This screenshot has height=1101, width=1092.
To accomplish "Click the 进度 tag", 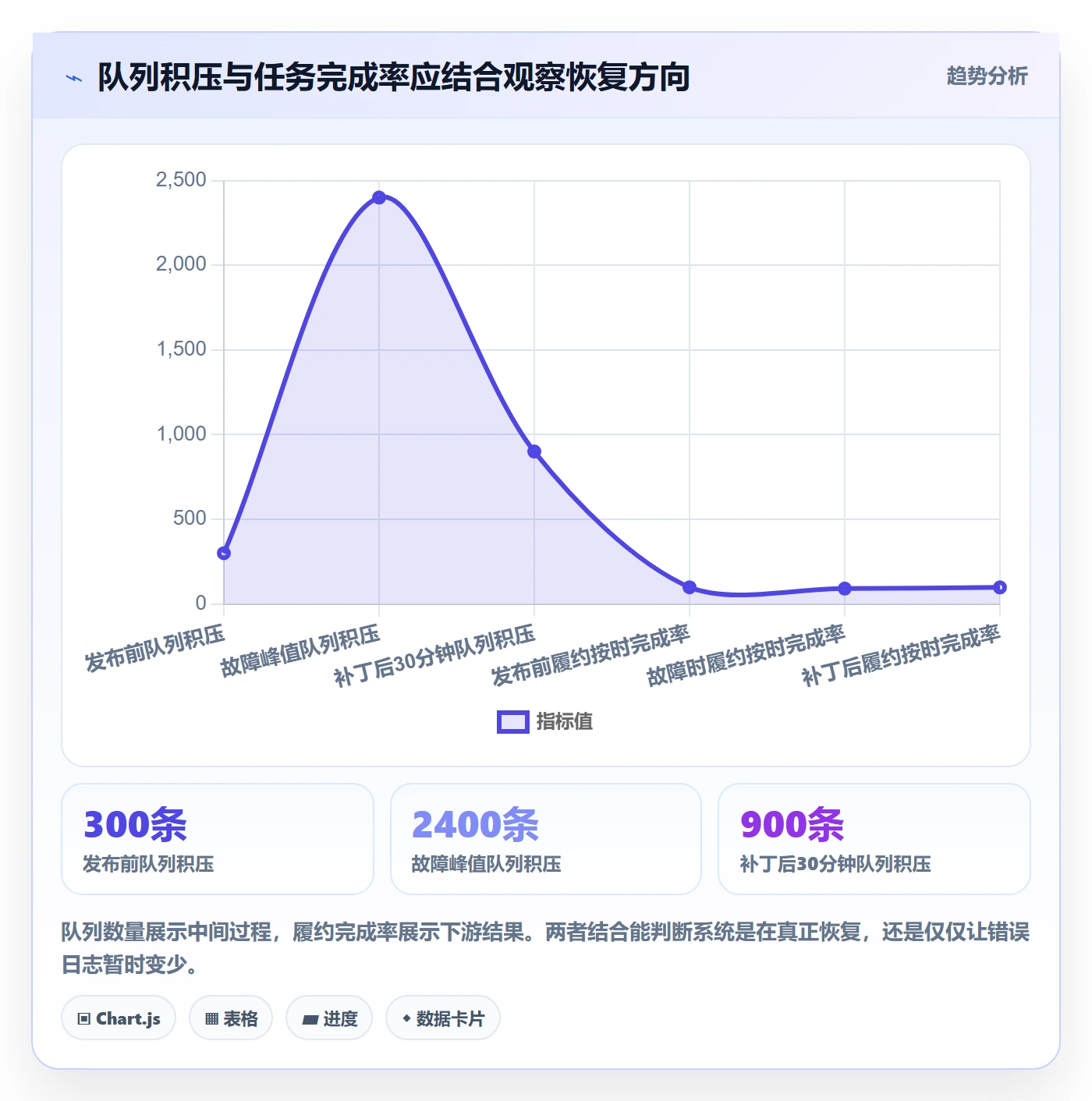I will point(329,1018).
